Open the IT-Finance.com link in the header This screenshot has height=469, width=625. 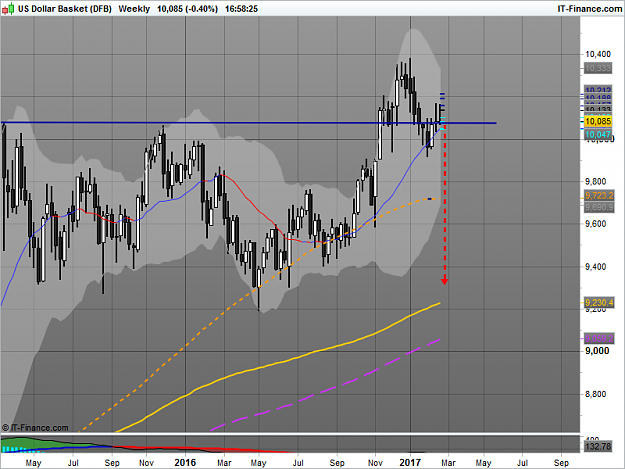[589, 9]
